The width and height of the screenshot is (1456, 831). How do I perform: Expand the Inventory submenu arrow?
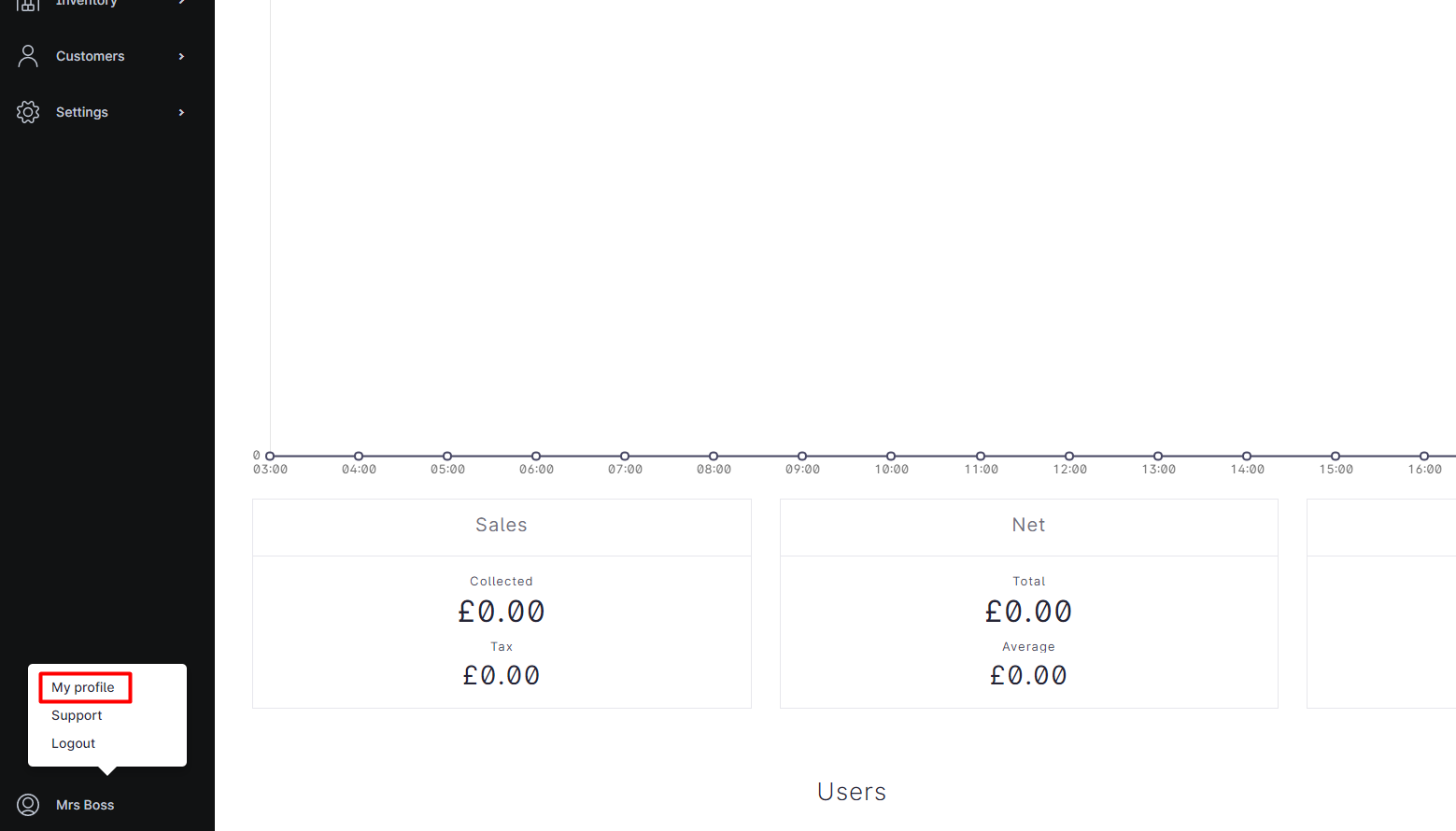click(181, 3)
